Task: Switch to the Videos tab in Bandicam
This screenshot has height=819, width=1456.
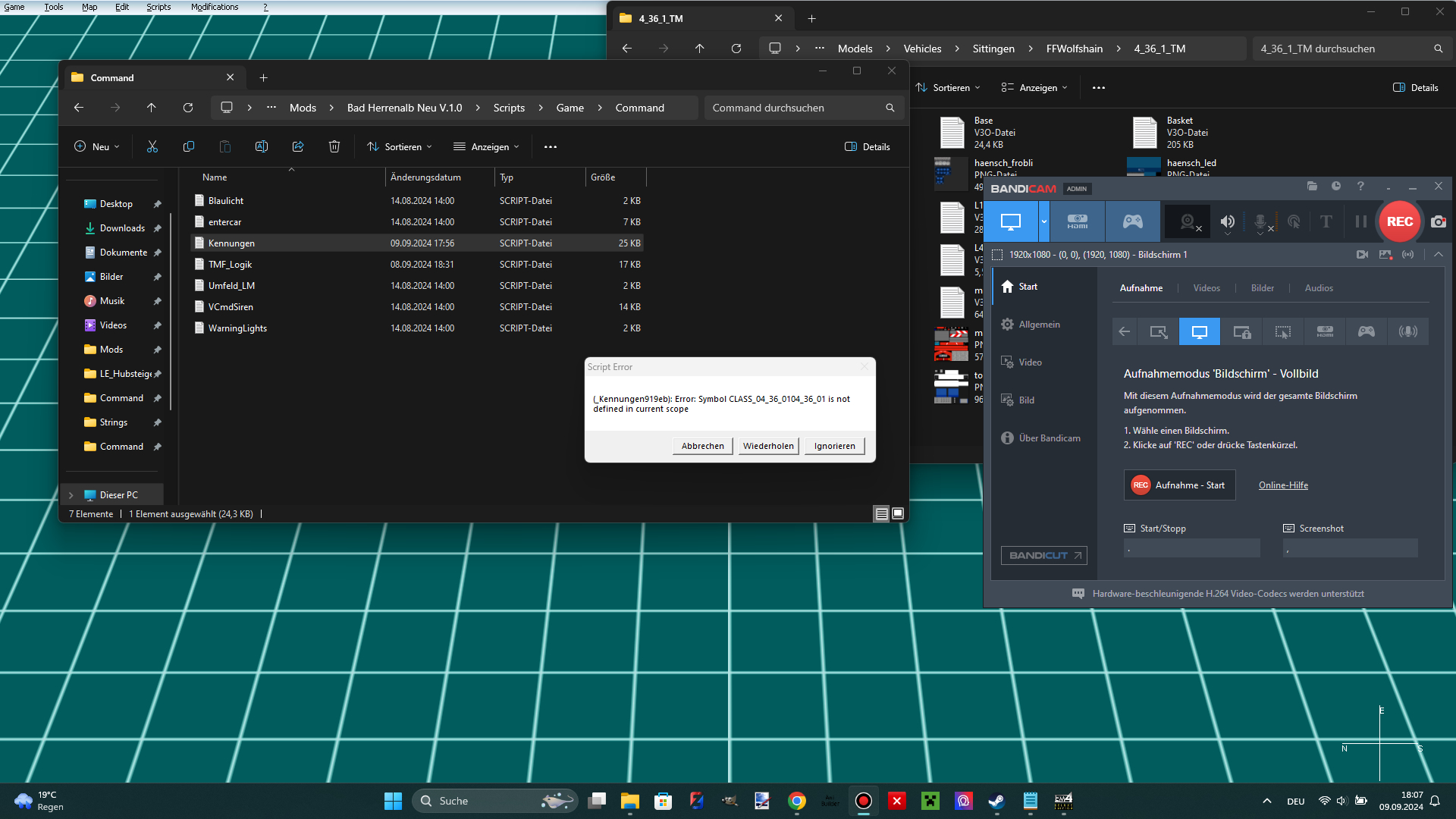Action: click(1206, 288)
